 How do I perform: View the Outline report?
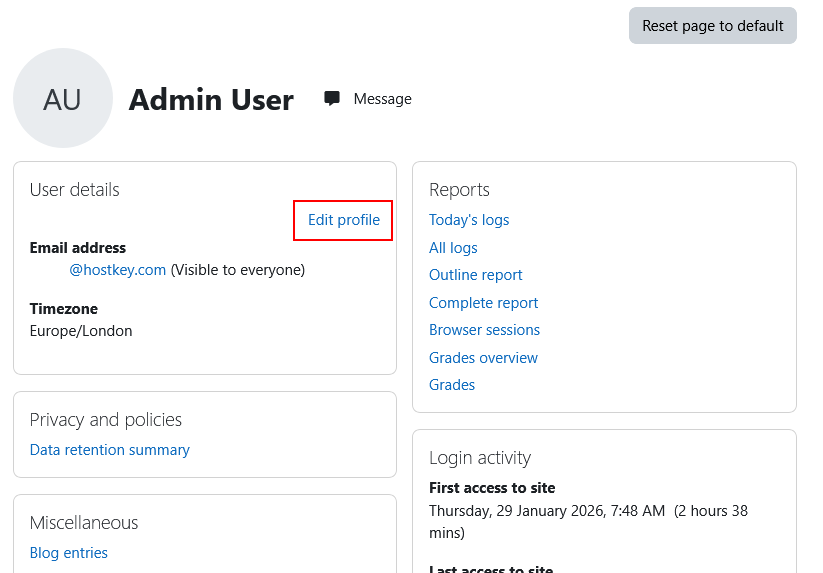(x=475, y=275)
